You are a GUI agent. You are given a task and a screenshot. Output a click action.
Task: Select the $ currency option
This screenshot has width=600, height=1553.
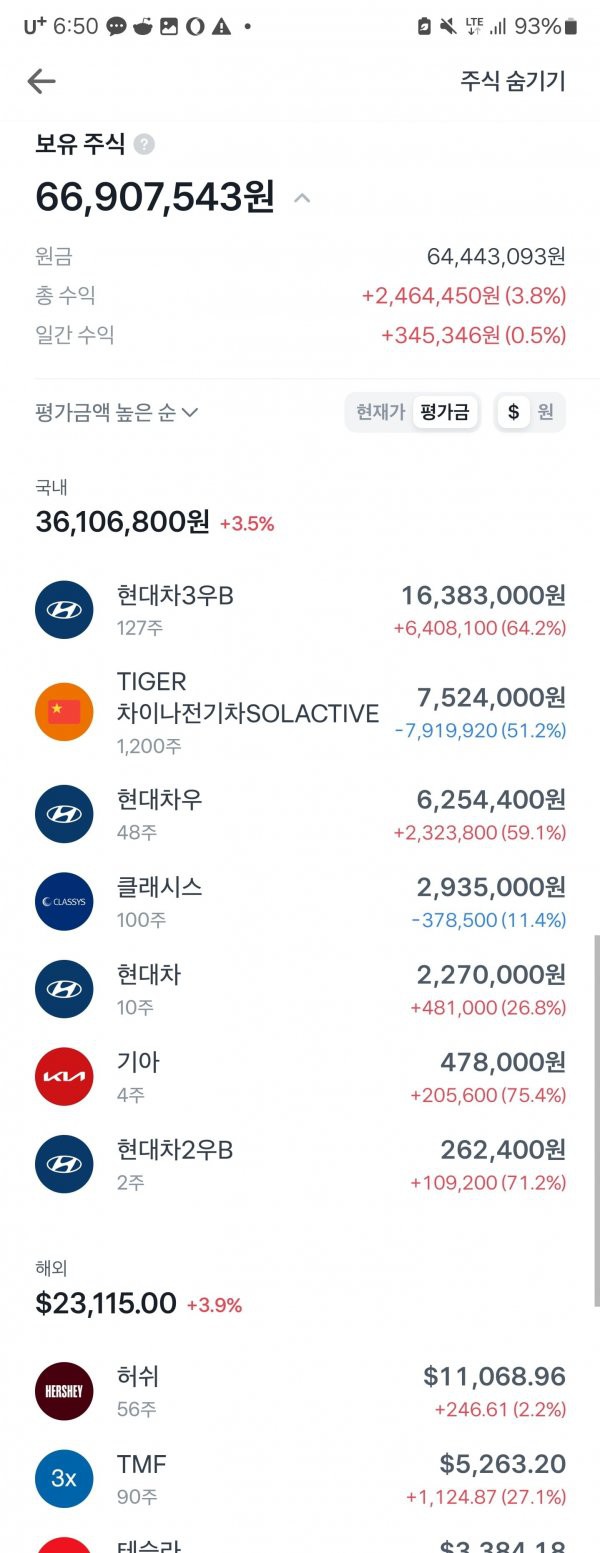click(513, 412)
